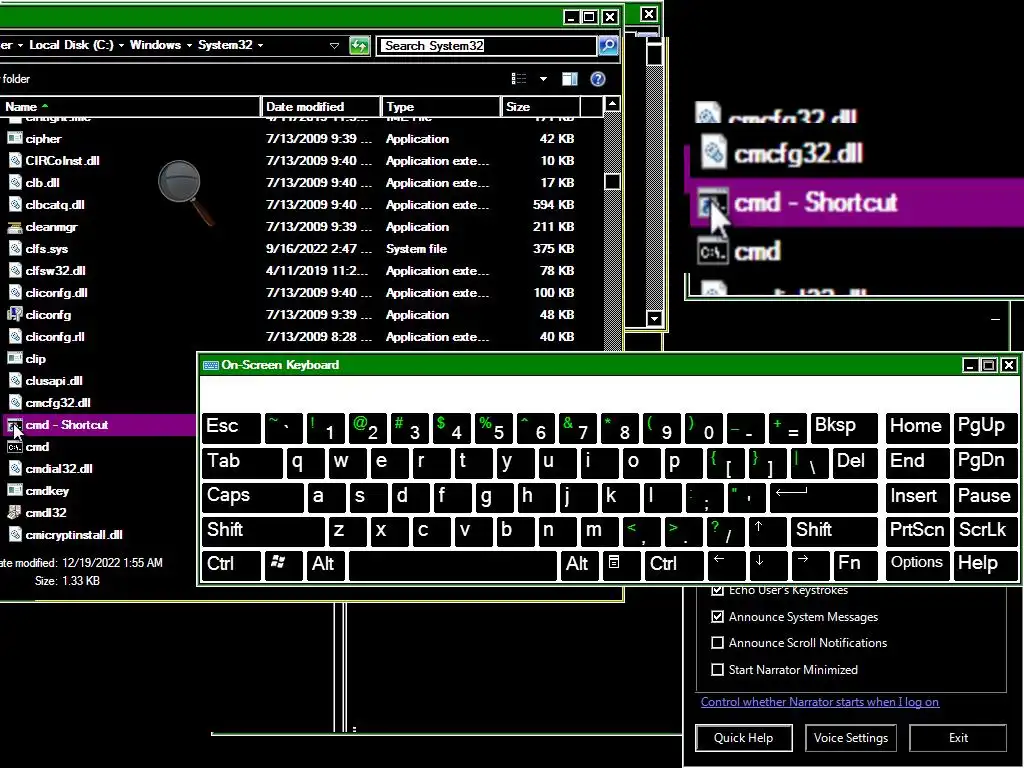Click the Bksp key on On-Screen Keyboard

tap(844, 428)
